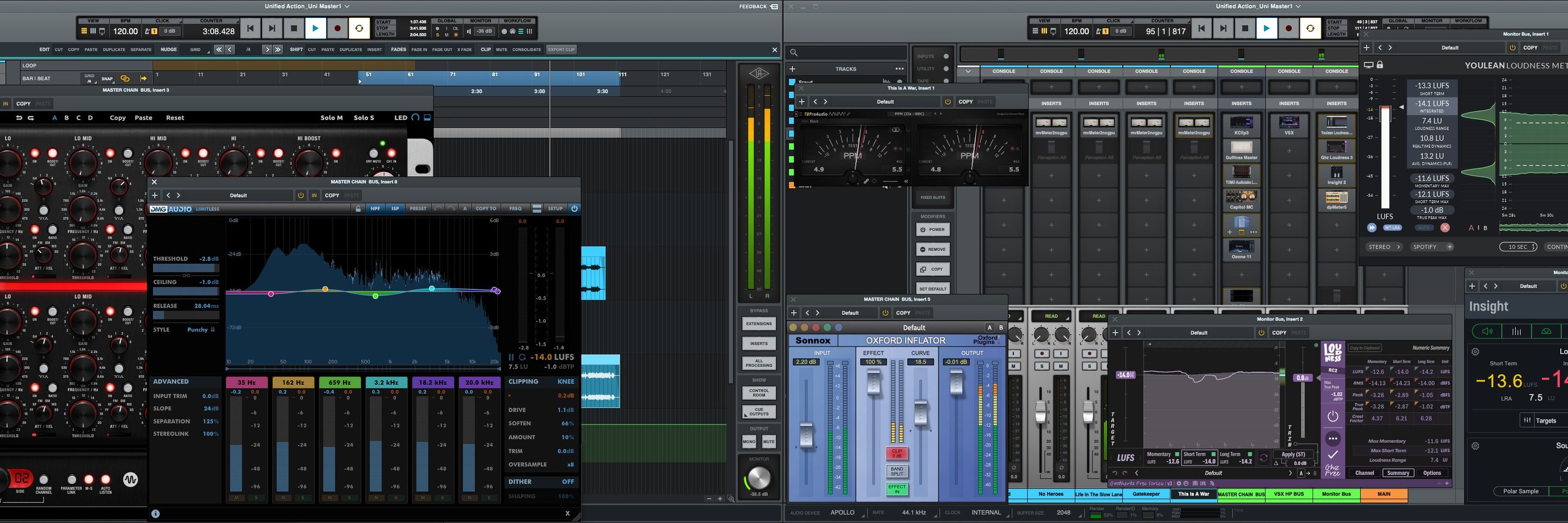Toggle ISP in the DMG Limitless toolbar
Image resolution: width=1568 pixels, height=523 pixels.
click(x=395, y=209)
